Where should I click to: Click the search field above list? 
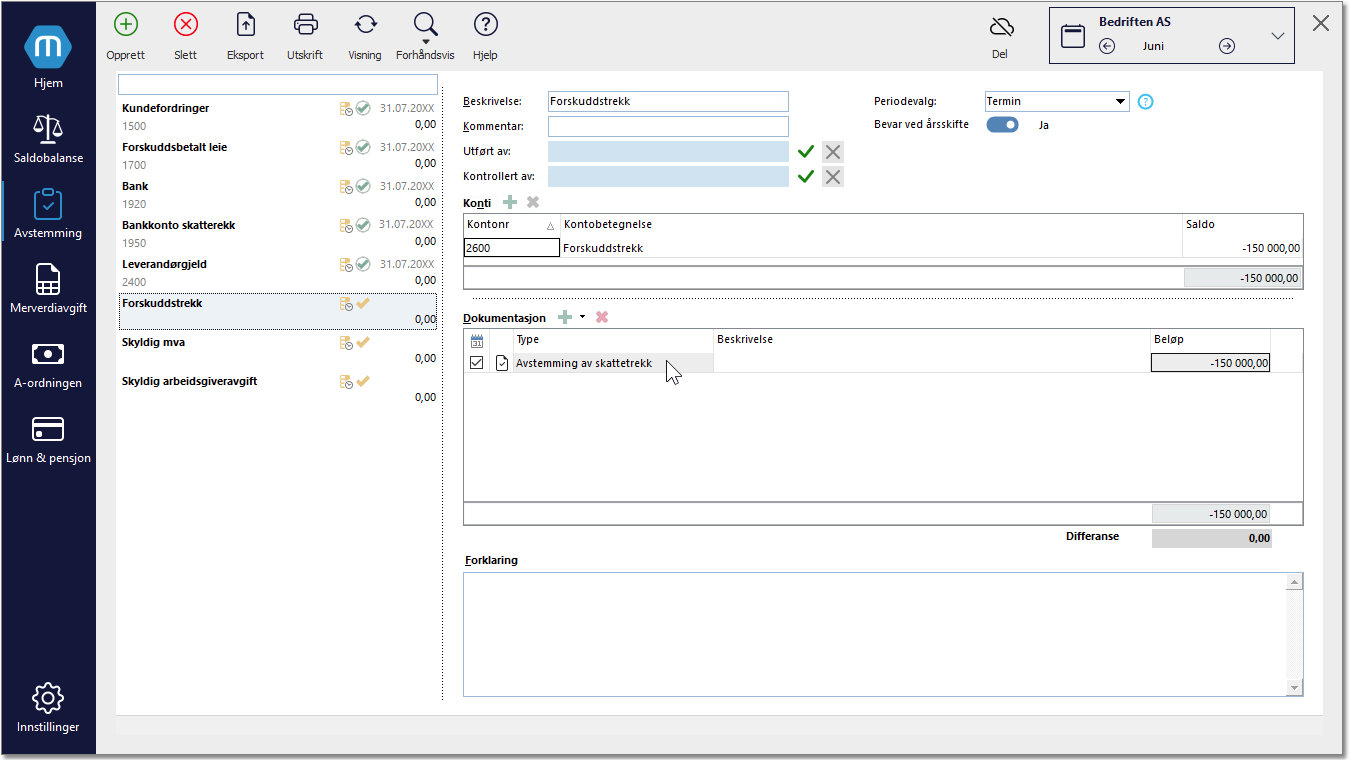278,84
